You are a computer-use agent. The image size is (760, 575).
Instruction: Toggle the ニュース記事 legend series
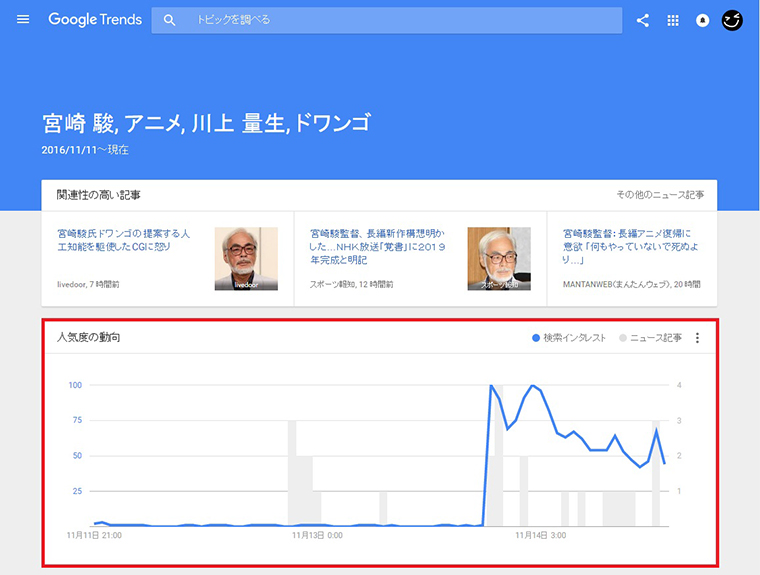pyautogui.click(x=650, y=338)
